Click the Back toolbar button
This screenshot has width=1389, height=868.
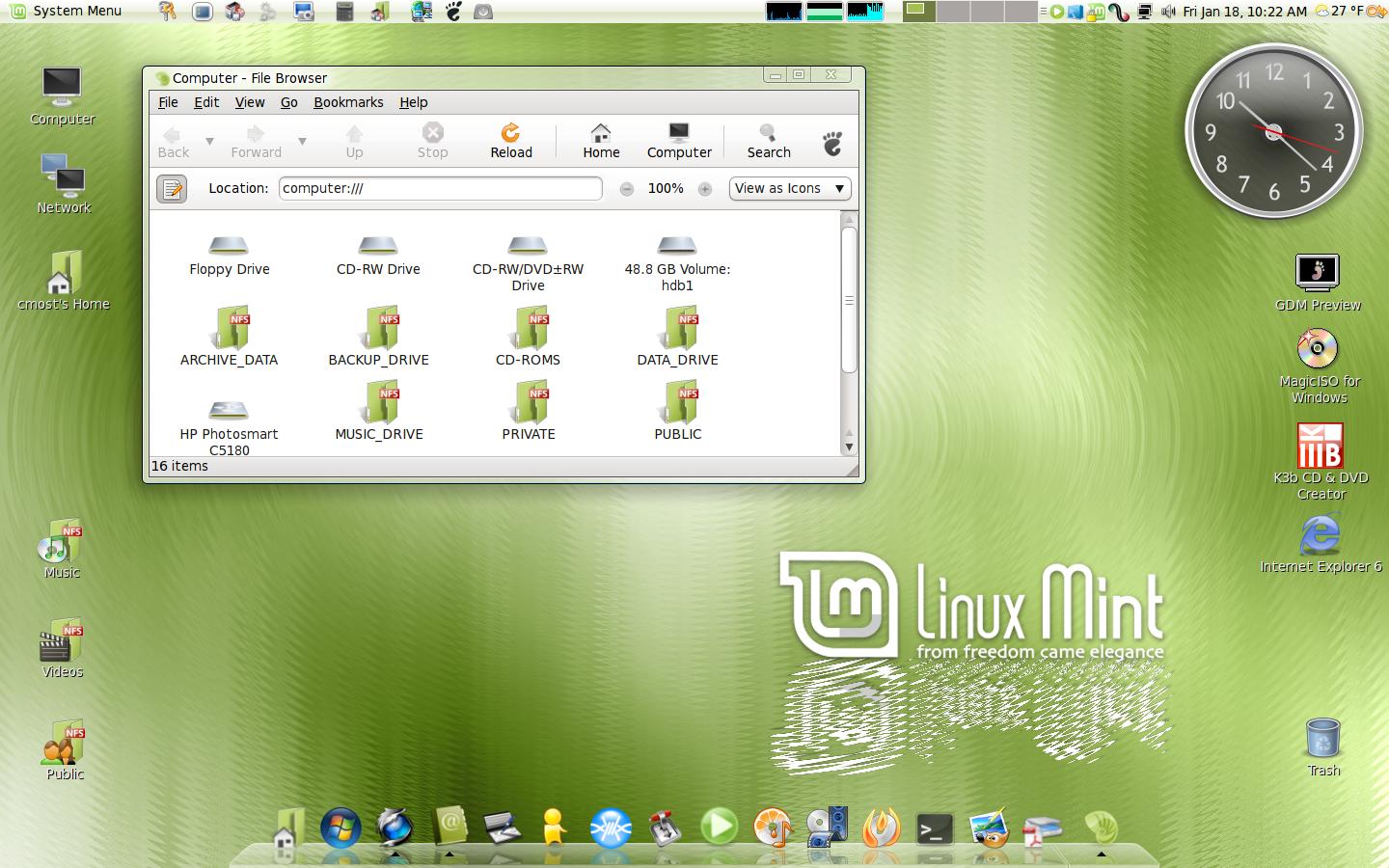174,141
